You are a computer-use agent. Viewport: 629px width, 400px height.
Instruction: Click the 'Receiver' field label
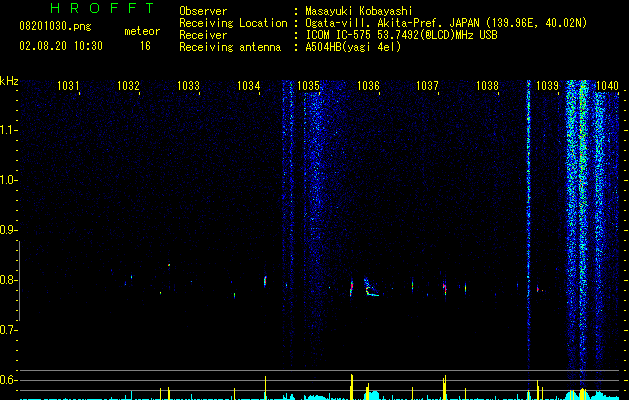tap(203, 35)
